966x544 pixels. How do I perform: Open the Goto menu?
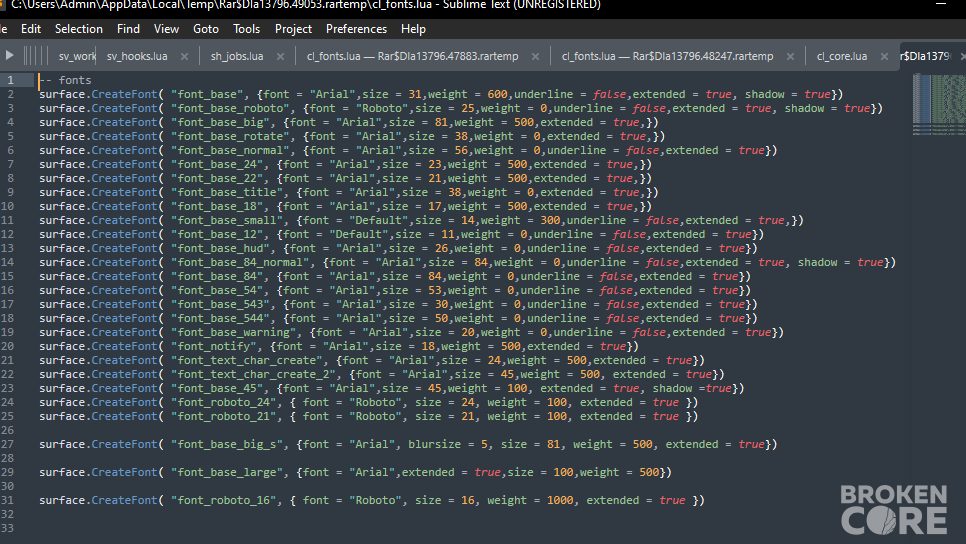[206, 29]
